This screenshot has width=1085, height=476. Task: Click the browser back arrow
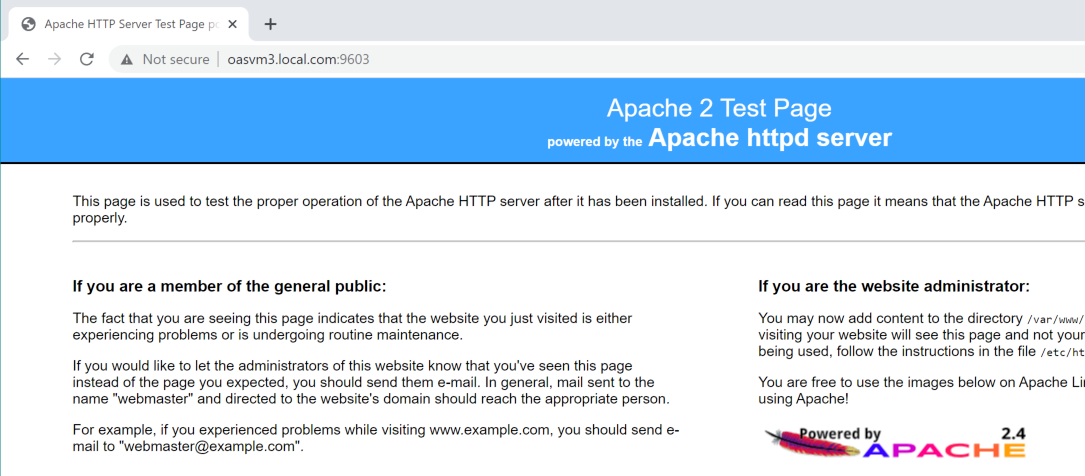(22, 60)
